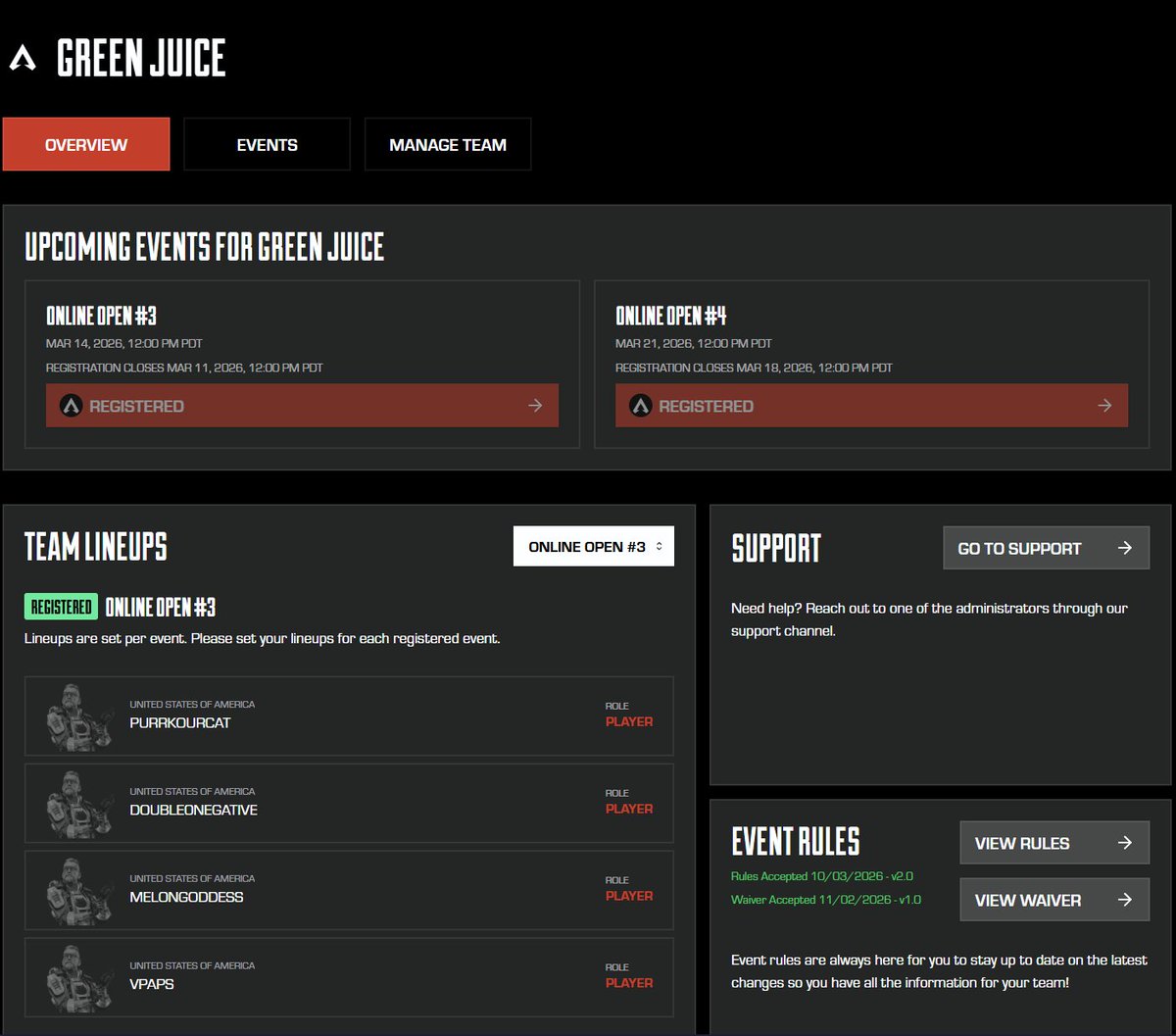Click Online Open #4 event card title

[671, 316]
